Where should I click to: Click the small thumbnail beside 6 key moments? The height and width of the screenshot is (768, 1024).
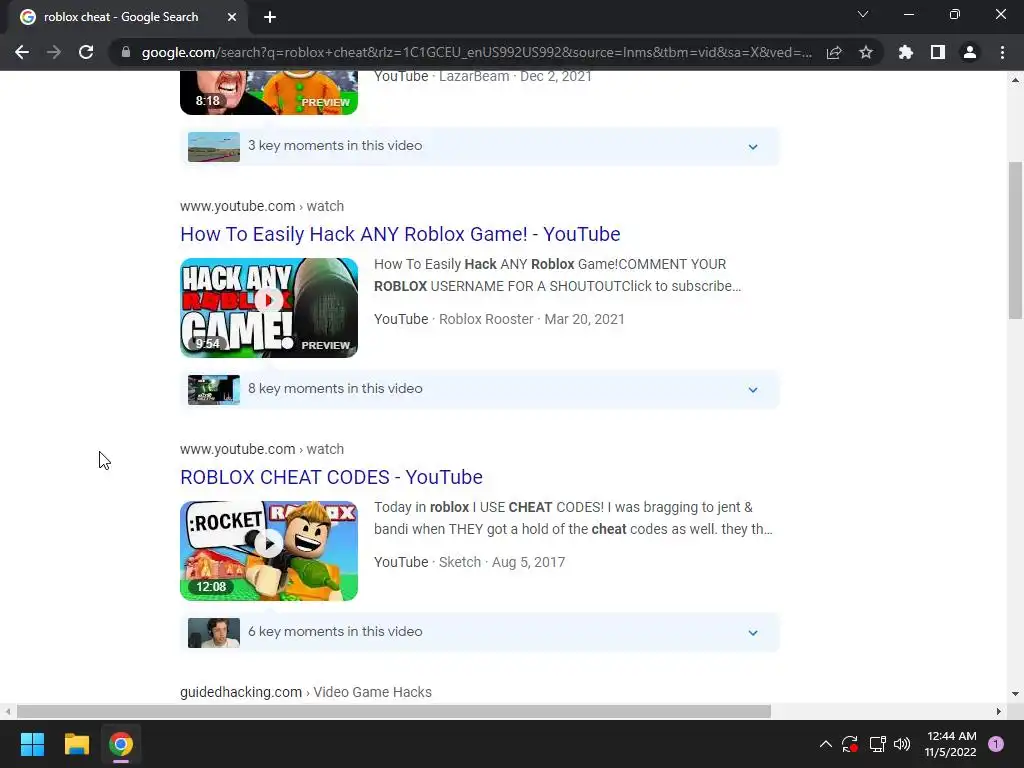214,632
